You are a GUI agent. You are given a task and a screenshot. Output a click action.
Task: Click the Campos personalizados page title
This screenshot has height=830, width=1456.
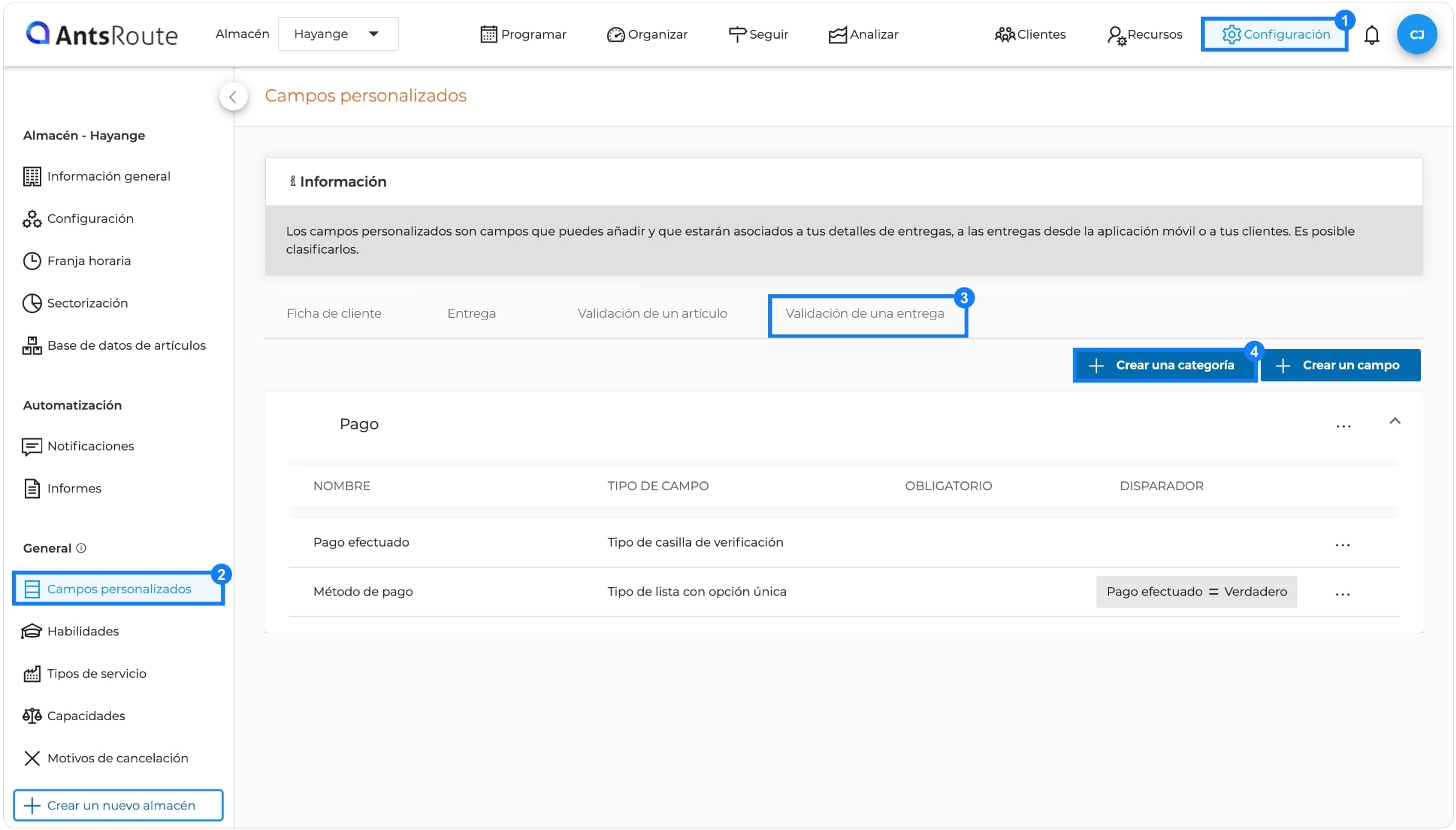tap(366, 95)
